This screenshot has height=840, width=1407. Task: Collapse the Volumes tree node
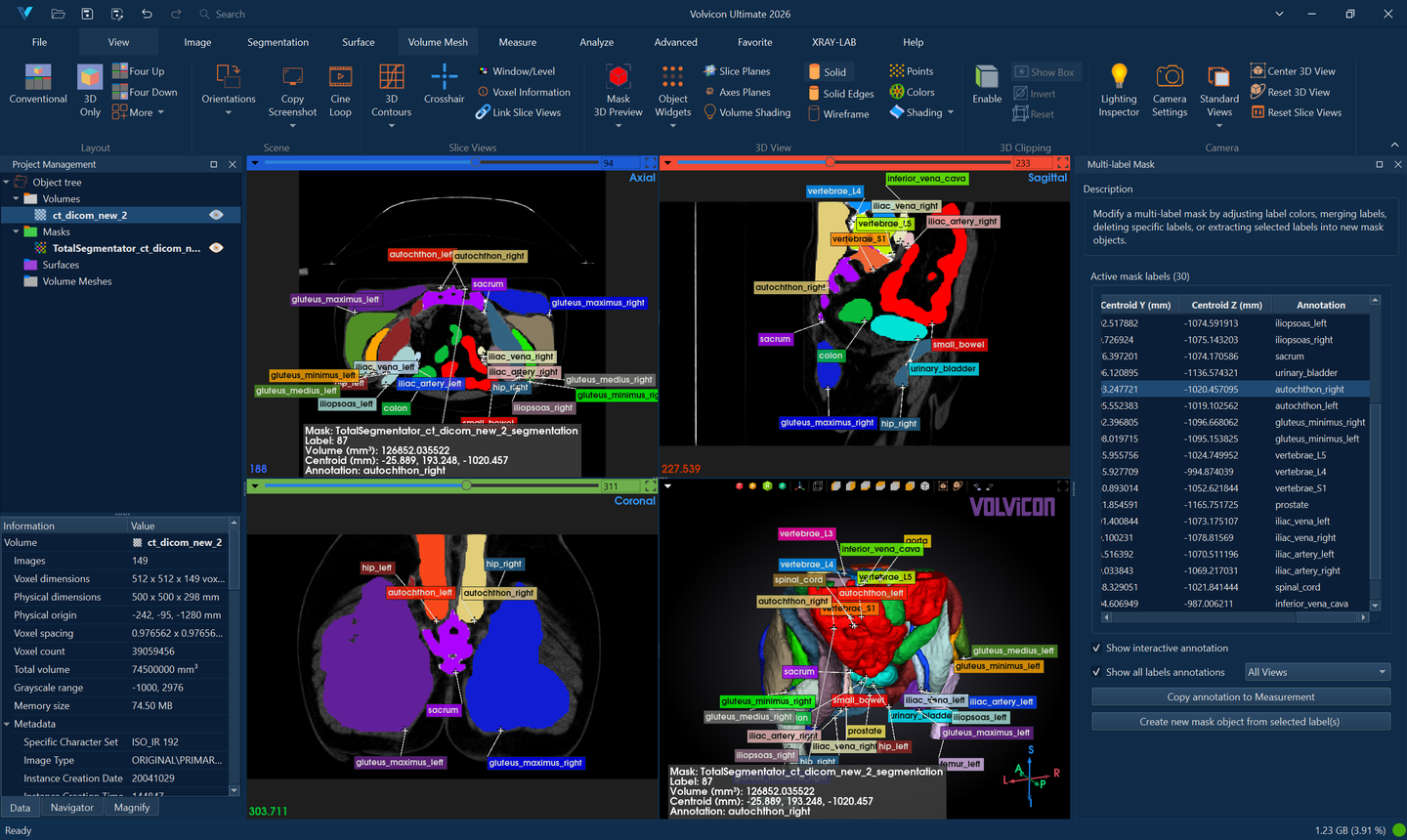(17, 198)
